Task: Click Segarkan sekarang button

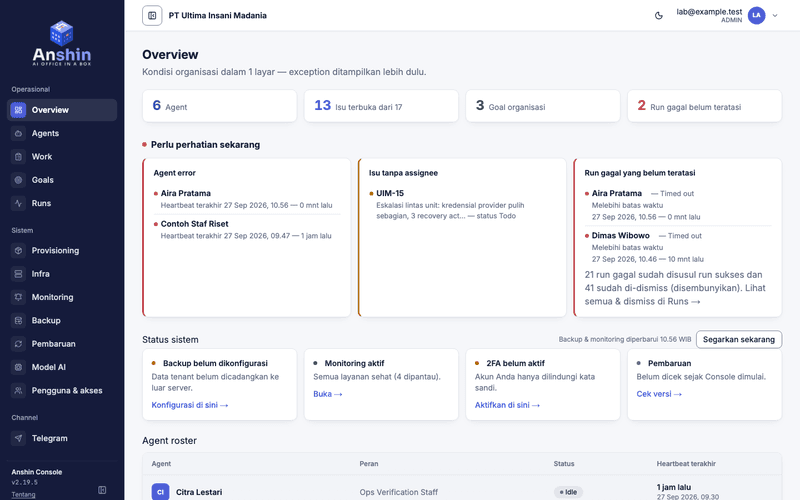Action: 739,339
